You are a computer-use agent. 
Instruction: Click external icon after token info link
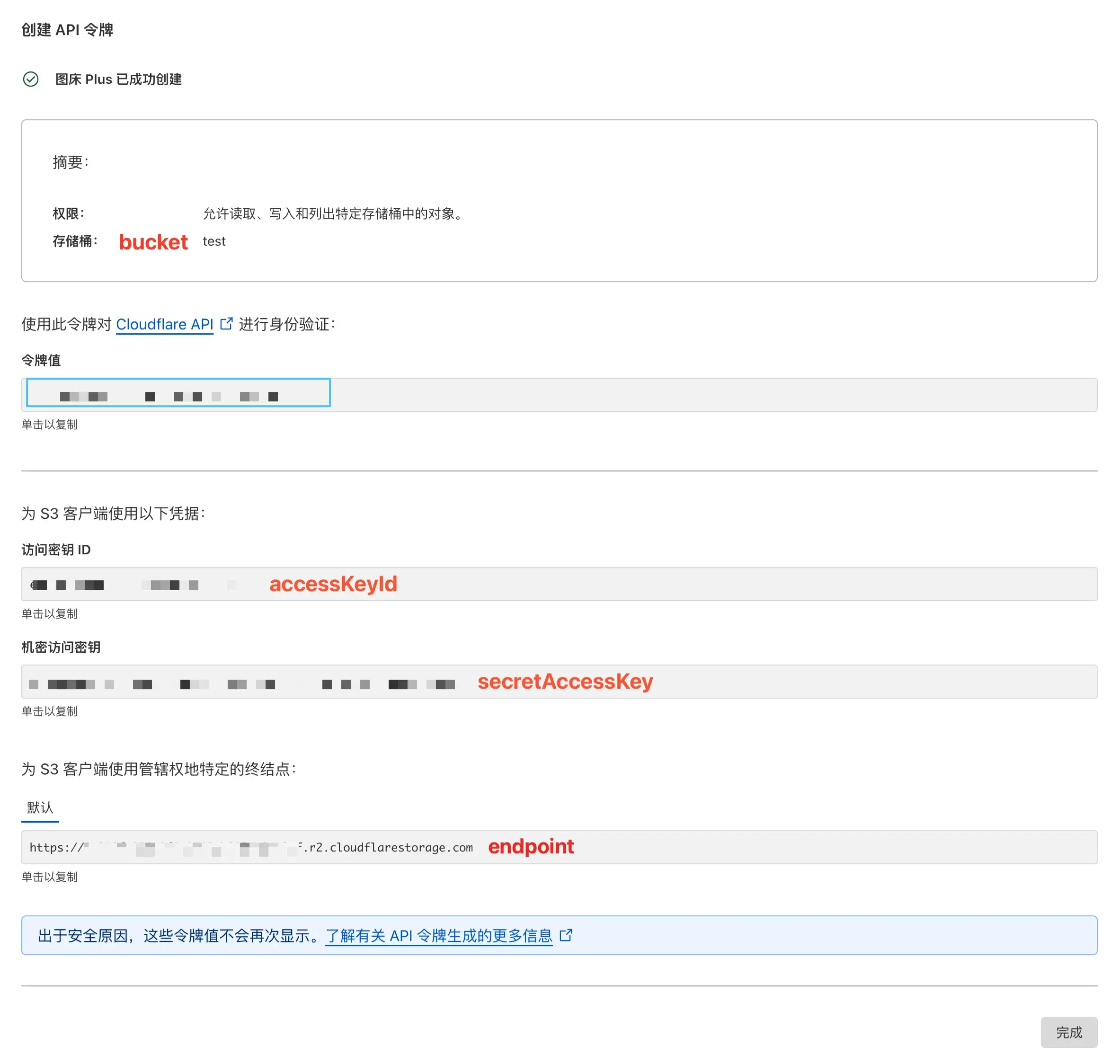566,935
